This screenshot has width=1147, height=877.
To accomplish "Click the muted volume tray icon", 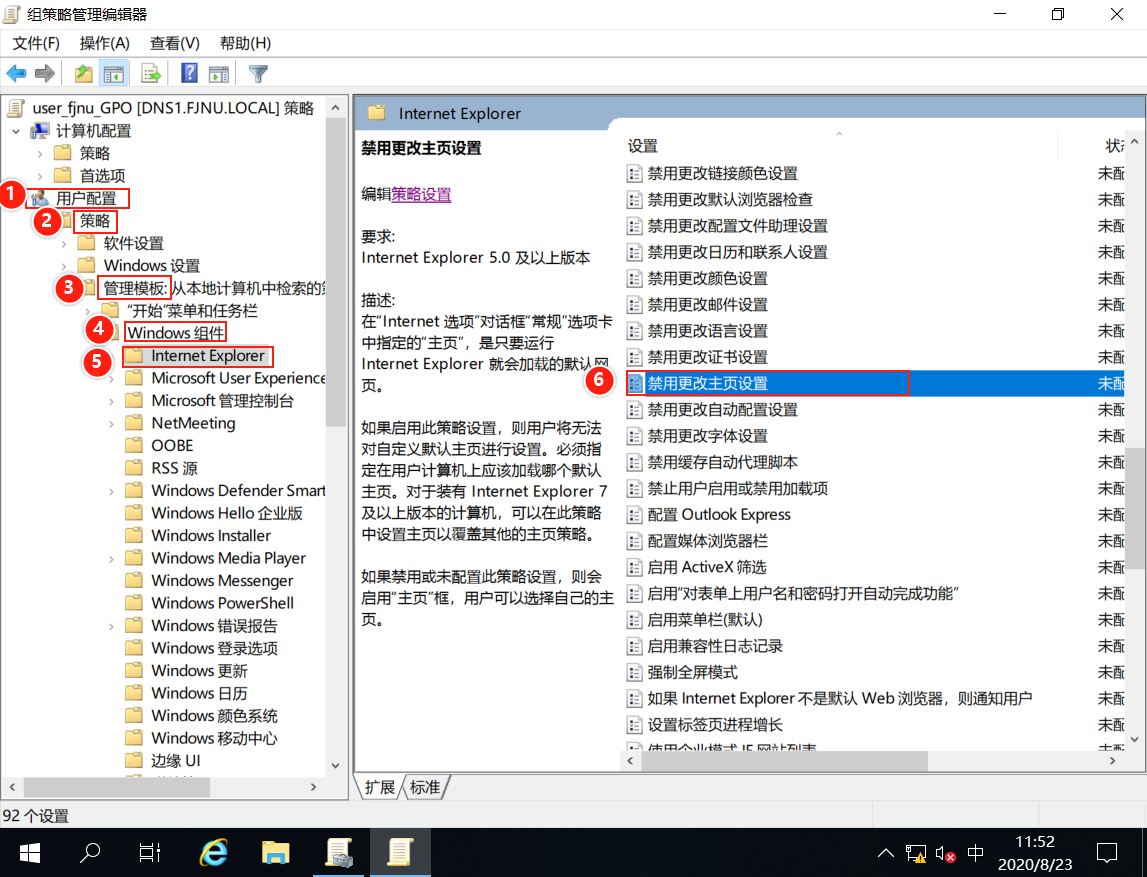I will point(945,854).
